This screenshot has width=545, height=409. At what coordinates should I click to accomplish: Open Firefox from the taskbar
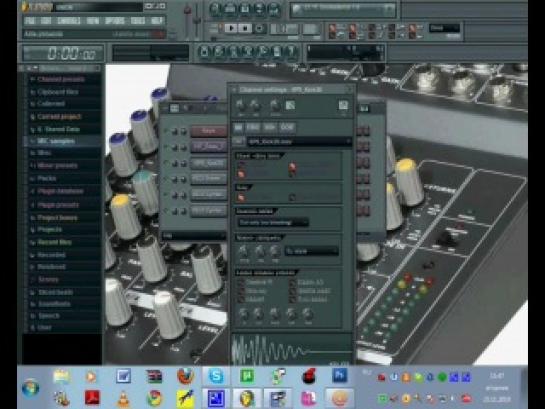(186, 376)
